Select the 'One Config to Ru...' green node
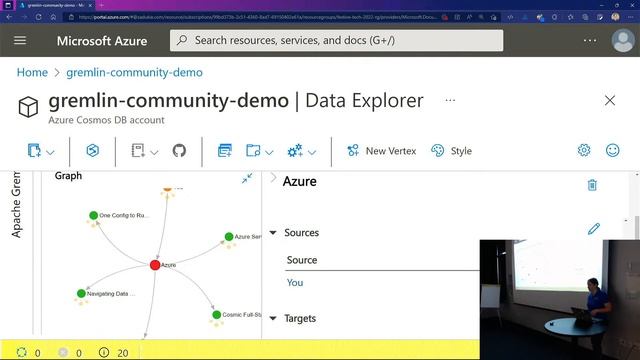 [x=93, y=215]
